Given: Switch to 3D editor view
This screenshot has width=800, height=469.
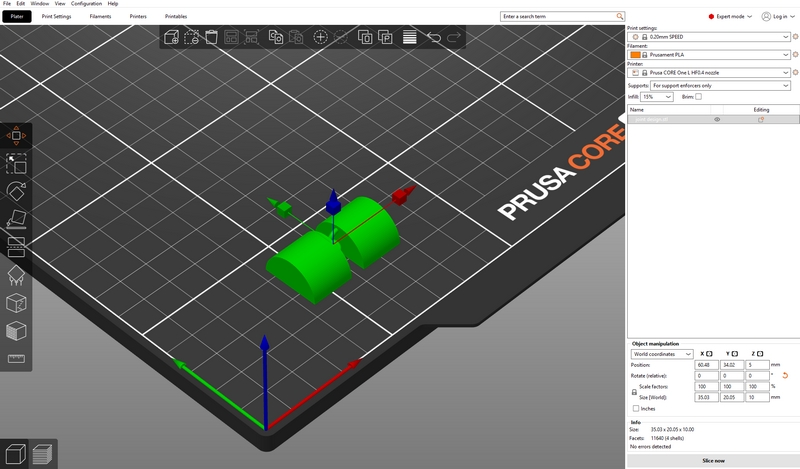Looking at the screenshot, I should point(15,454).
